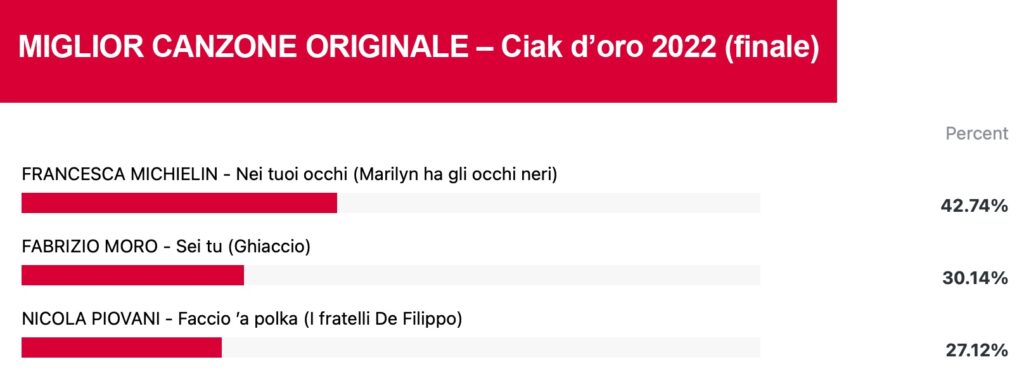Click the red bar for Fabrizio Moro
The width and height of the screenshot is (1024, 383).
pyautogui.click(x=133, y=275)
